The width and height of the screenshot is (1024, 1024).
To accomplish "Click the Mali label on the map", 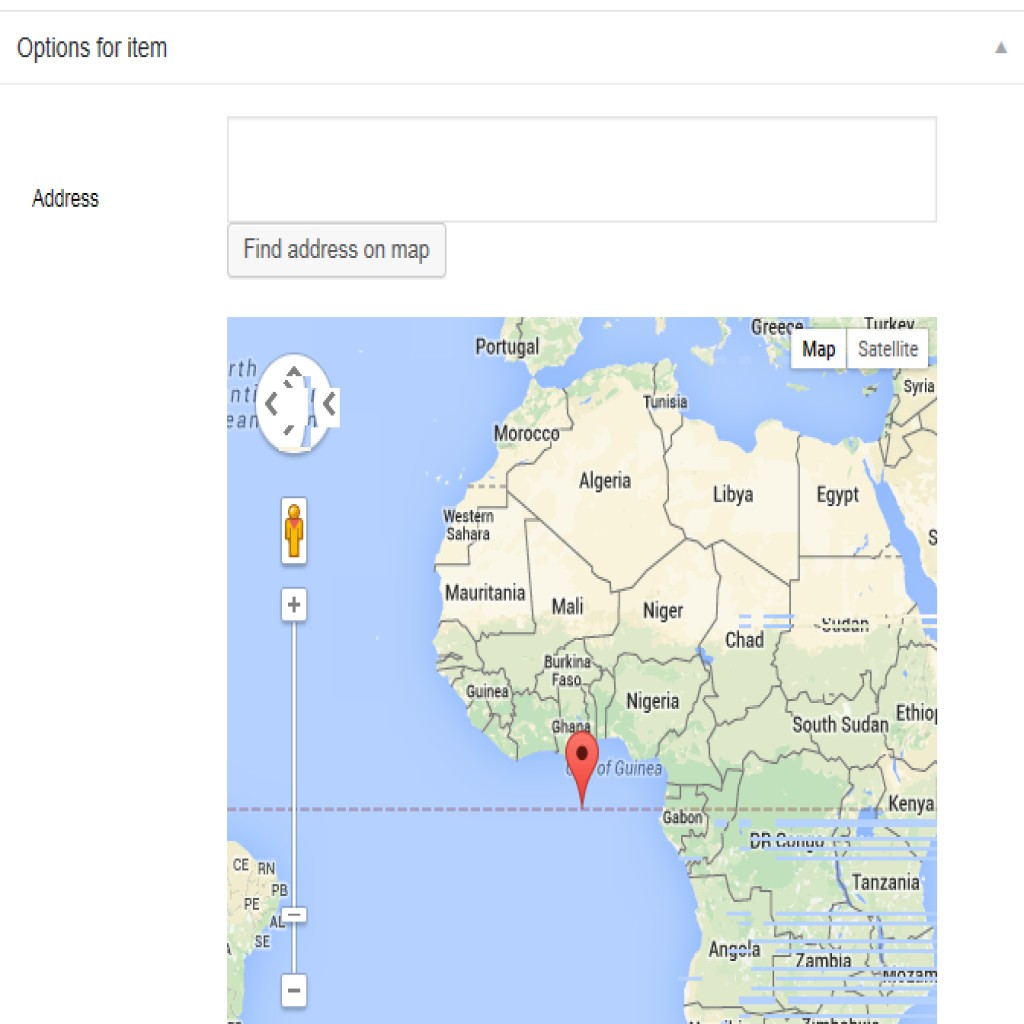I will pyautogui.click(x=567, y=606).
